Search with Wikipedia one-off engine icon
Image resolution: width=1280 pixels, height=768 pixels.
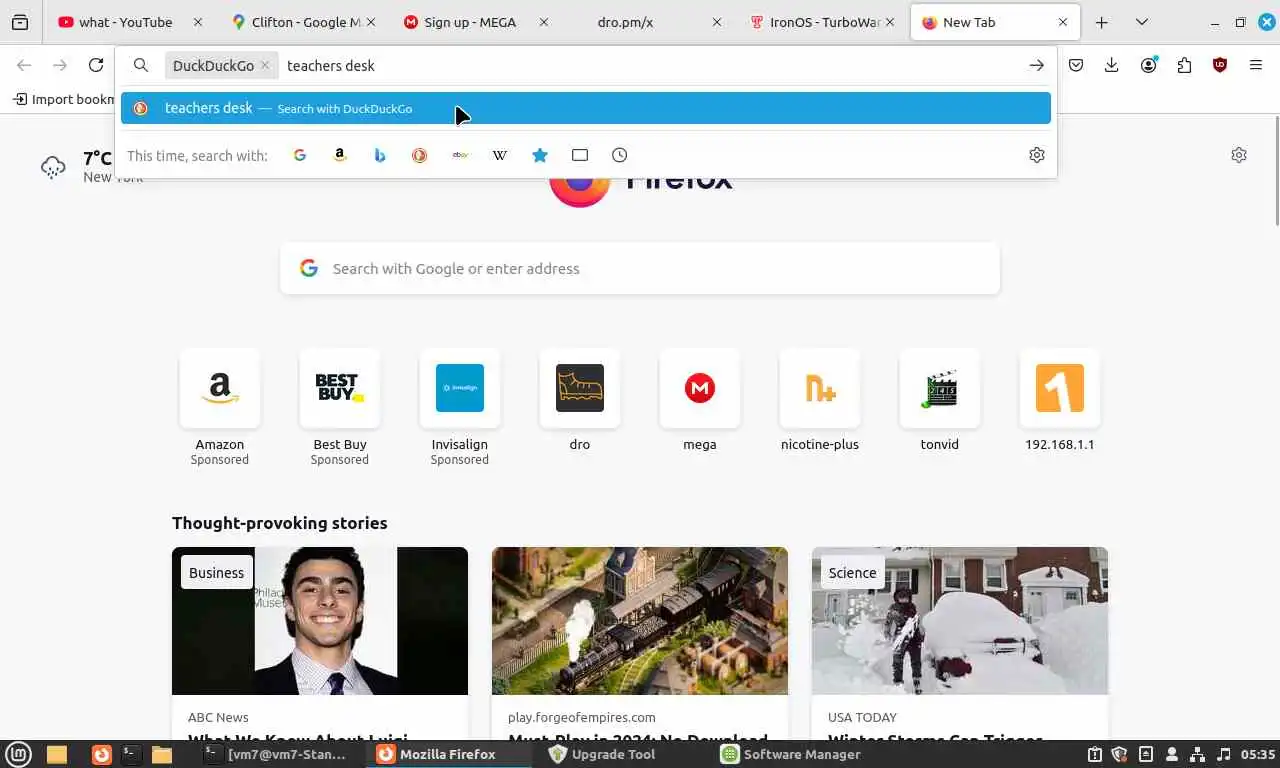pos(500,155)
